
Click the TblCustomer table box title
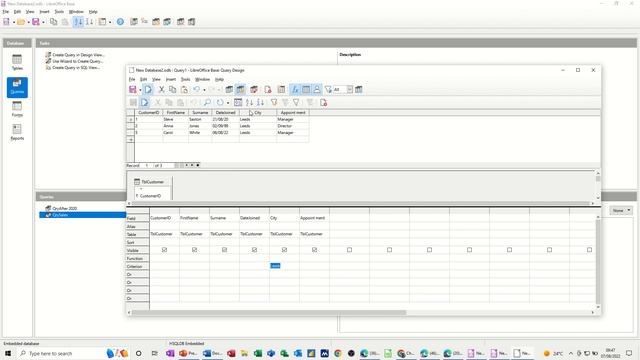click(x=152, y=182)
